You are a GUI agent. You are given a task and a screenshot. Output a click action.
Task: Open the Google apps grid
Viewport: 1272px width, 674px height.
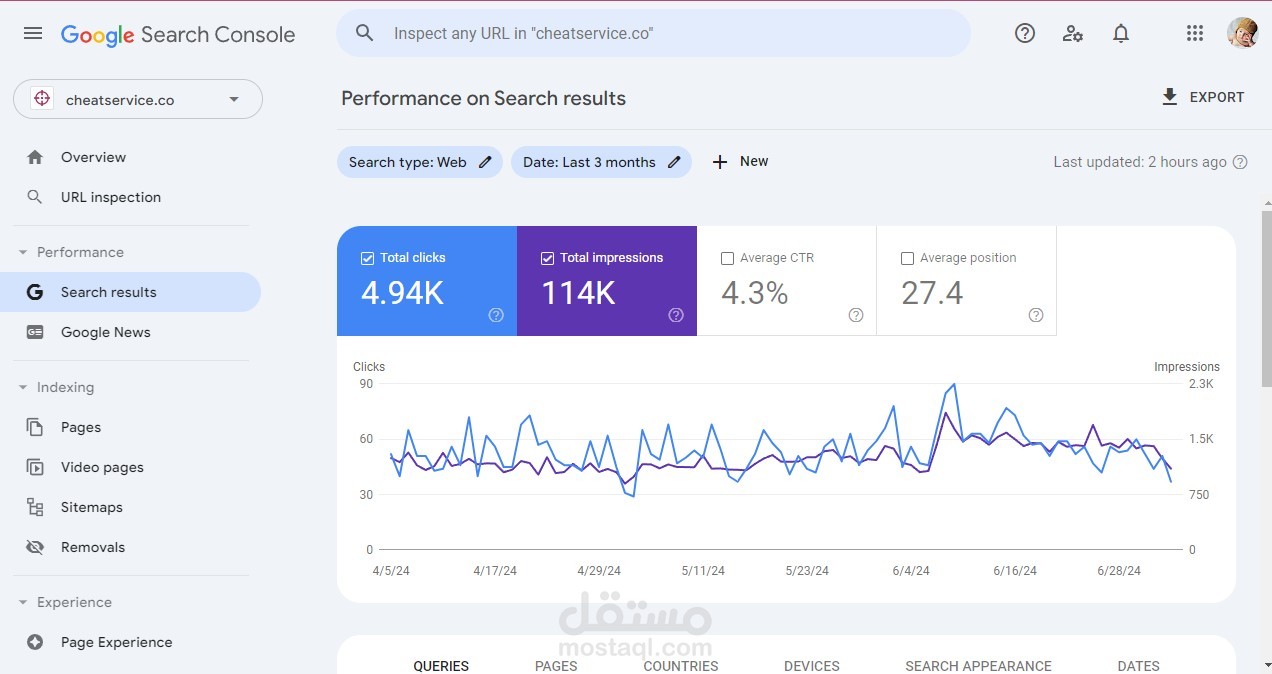(1194, 33)
